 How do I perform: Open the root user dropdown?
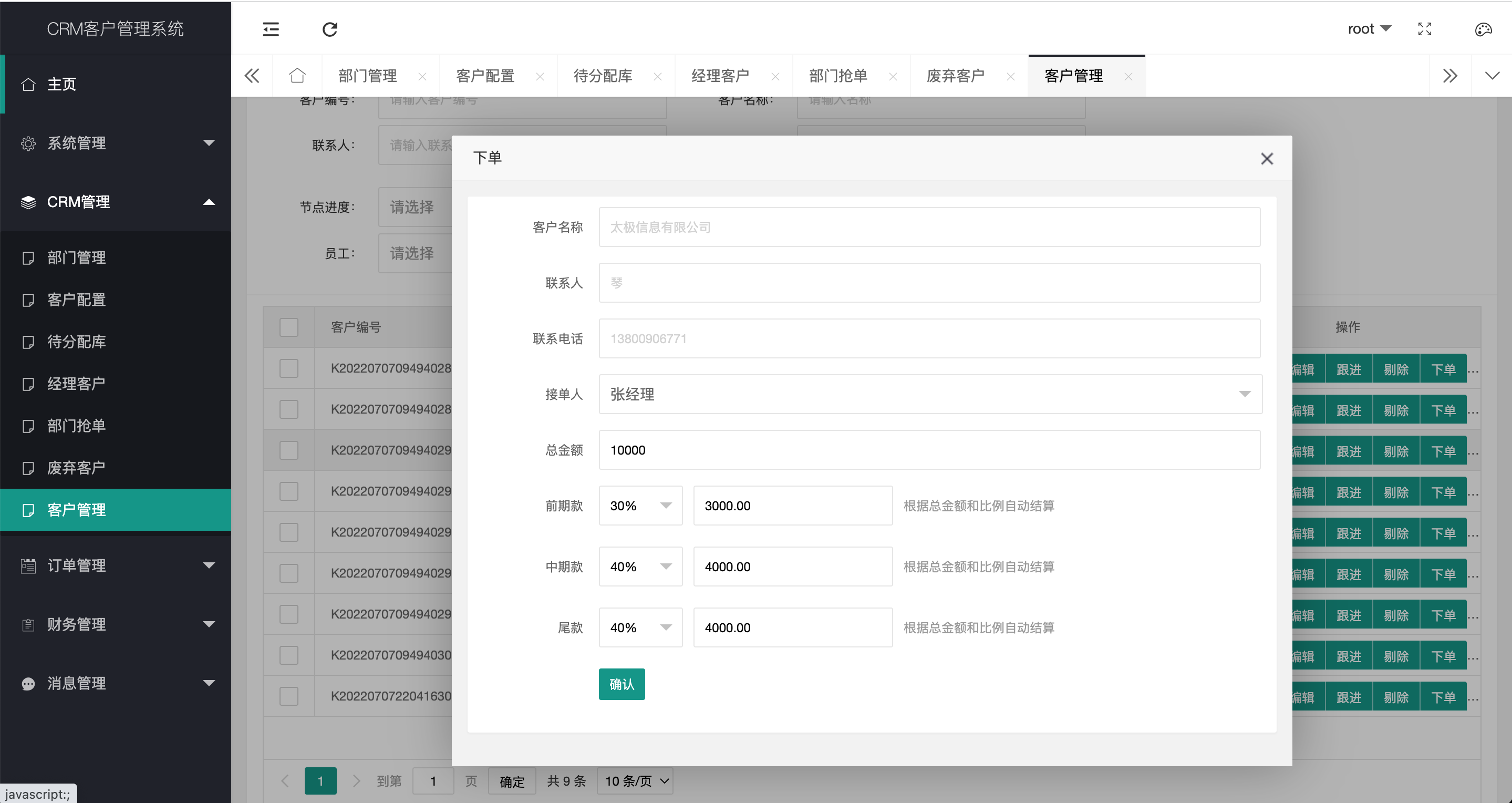tap(1369, 29)
